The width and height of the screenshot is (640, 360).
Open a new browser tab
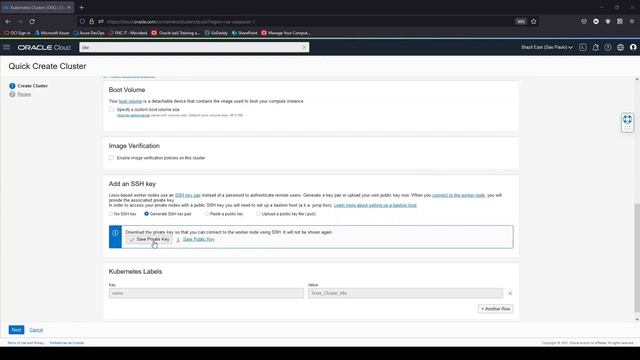click(81, 7)
